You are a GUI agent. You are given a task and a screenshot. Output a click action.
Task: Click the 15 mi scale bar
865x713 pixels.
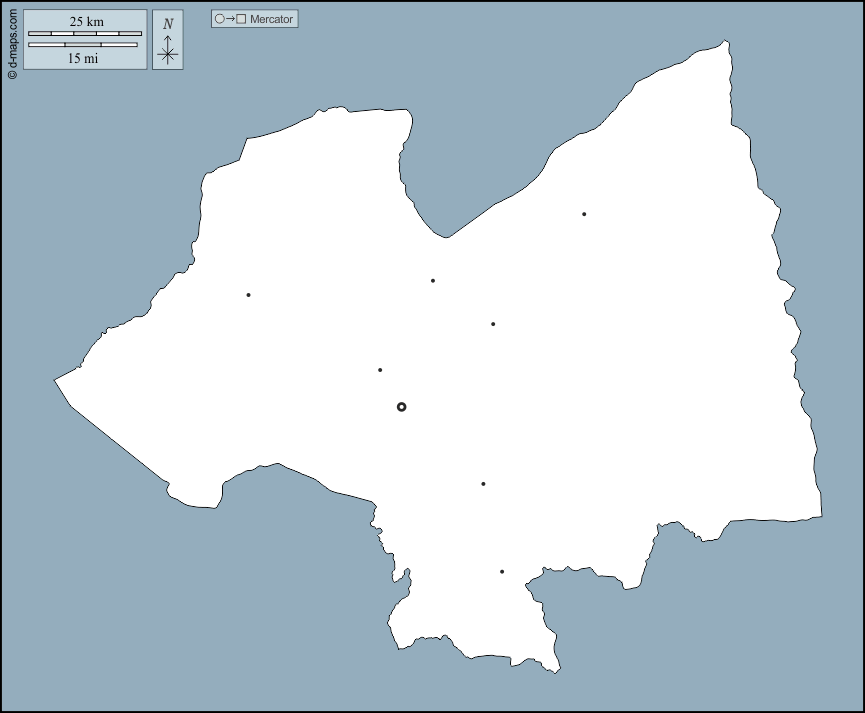click(83, 45)
